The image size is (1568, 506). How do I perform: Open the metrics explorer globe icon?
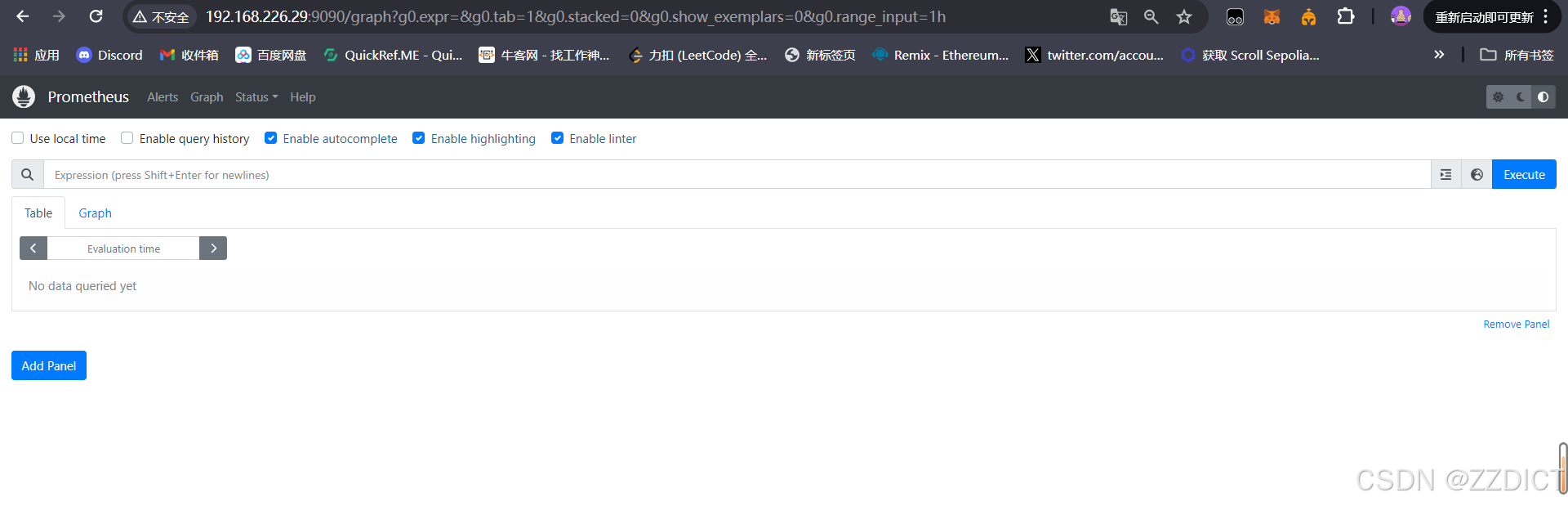point(1477,174)
